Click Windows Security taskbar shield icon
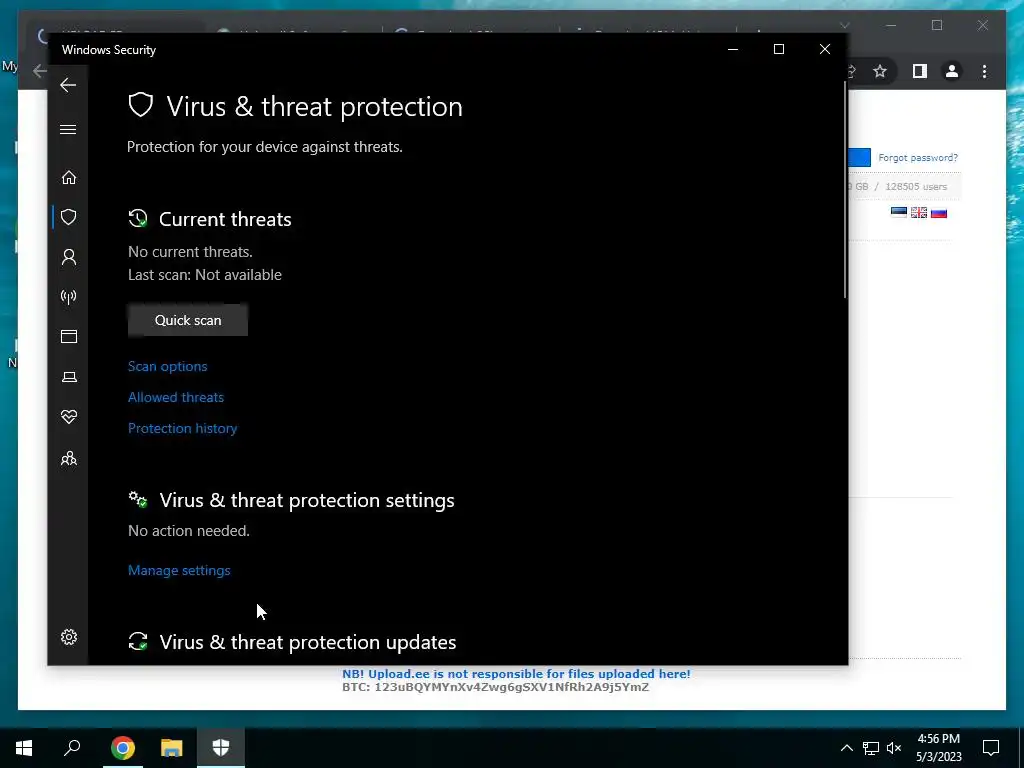 point(221,748)
